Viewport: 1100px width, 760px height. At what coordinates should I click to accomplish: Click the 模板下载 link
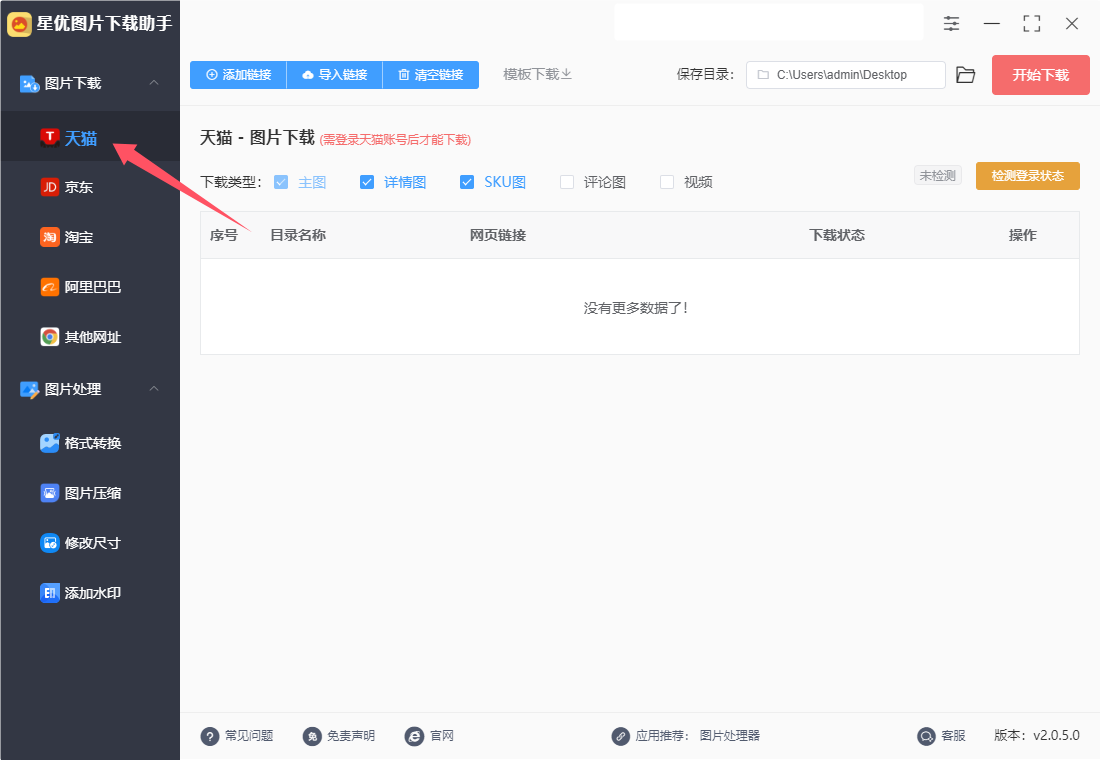point(537,74)
